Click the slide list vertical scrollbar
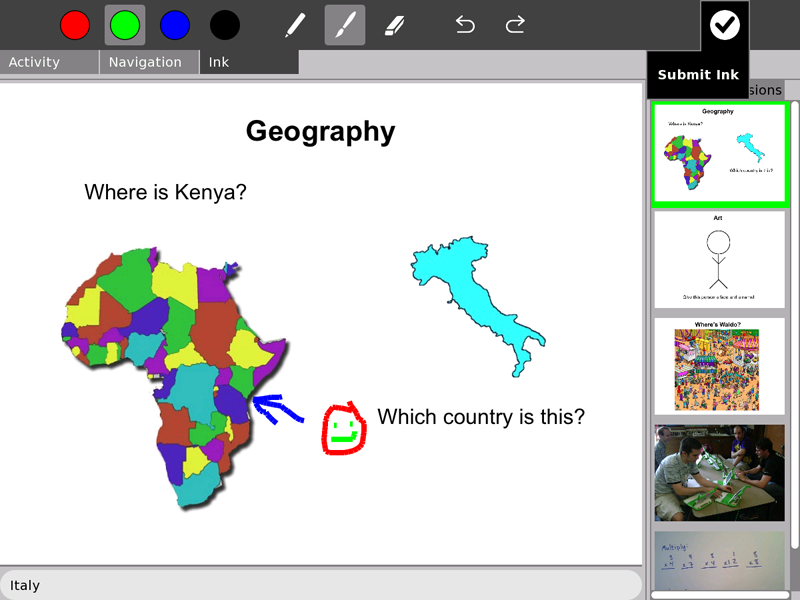 [x=795, y=327]
